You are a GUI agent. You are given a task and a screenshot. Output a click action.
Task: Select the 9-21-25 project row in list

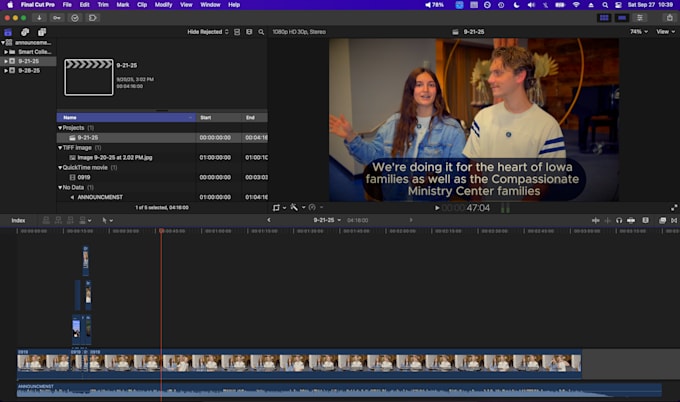[x=162, y=137]
